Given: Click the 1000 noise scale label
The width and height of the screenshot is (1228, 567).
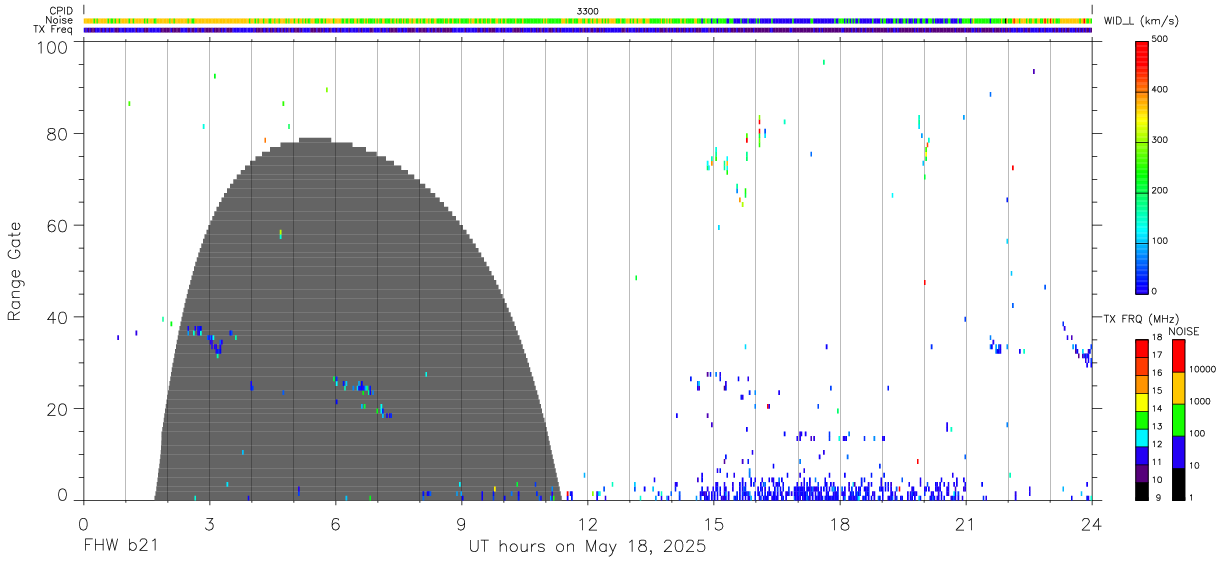Looking at the screenshot, I should pos(1200,401).
